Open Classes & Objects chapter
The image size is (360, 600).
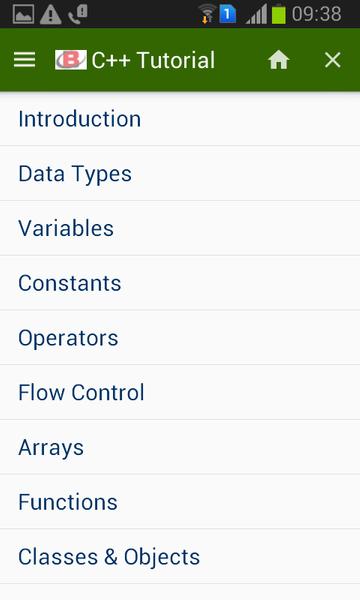(x=180, y=557)
